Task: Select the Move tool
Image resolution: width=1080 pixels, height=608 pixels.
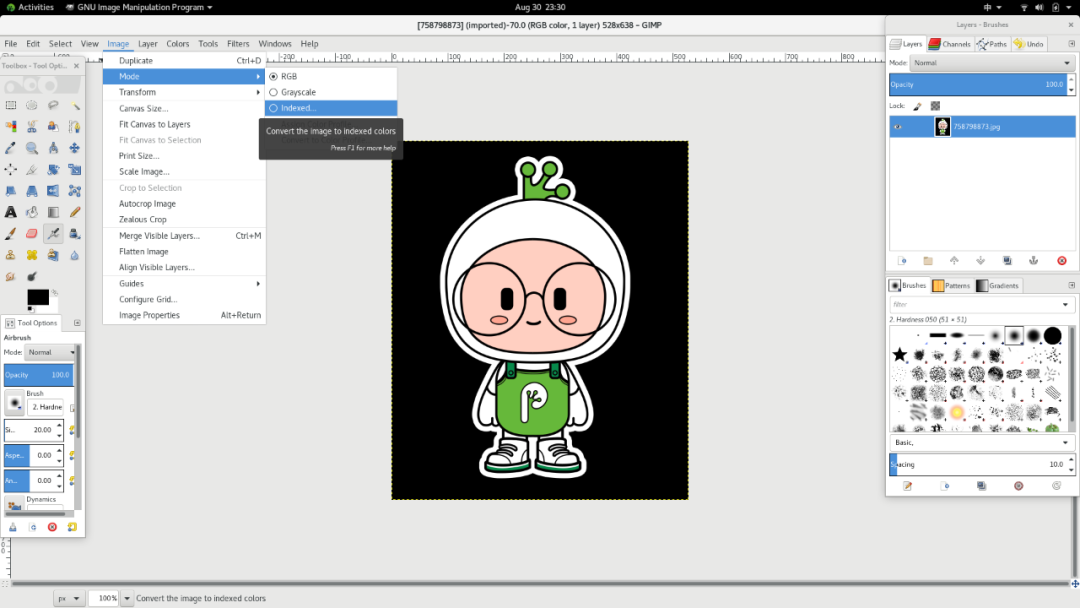Action: click(x=74, y=148)
